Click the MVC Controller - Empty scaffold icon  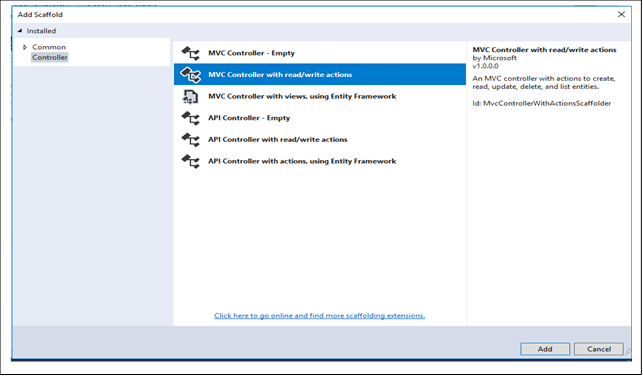tap(190, 53)
